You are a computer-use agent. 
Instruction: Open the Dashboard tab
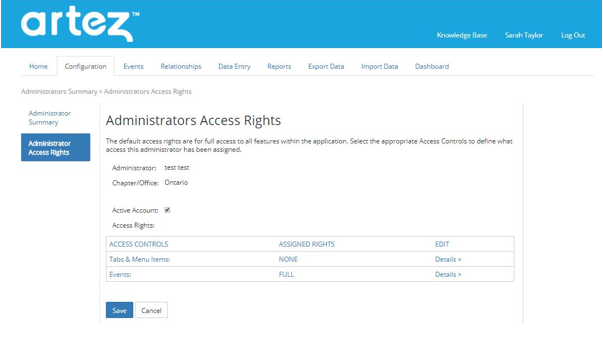coord(432,66)
